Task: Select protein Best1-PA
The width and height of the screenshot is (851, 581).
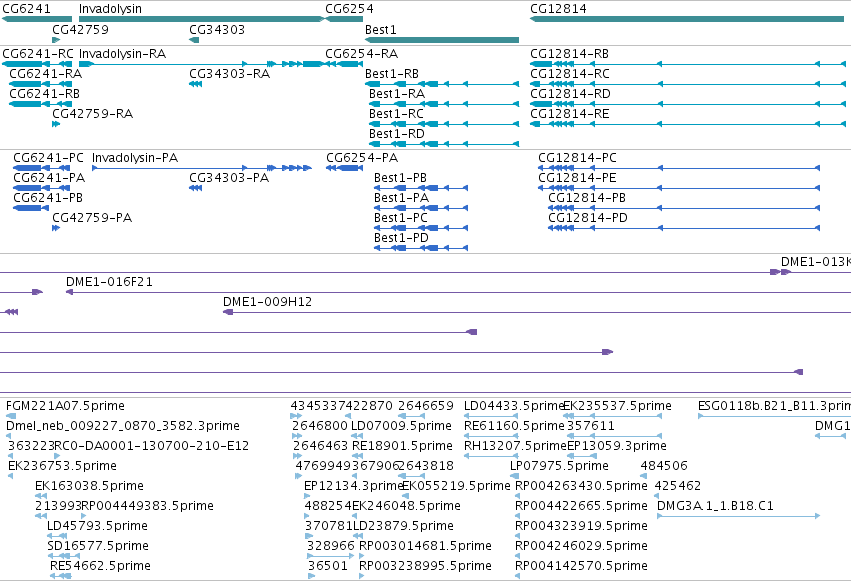Action: [401, 198]
